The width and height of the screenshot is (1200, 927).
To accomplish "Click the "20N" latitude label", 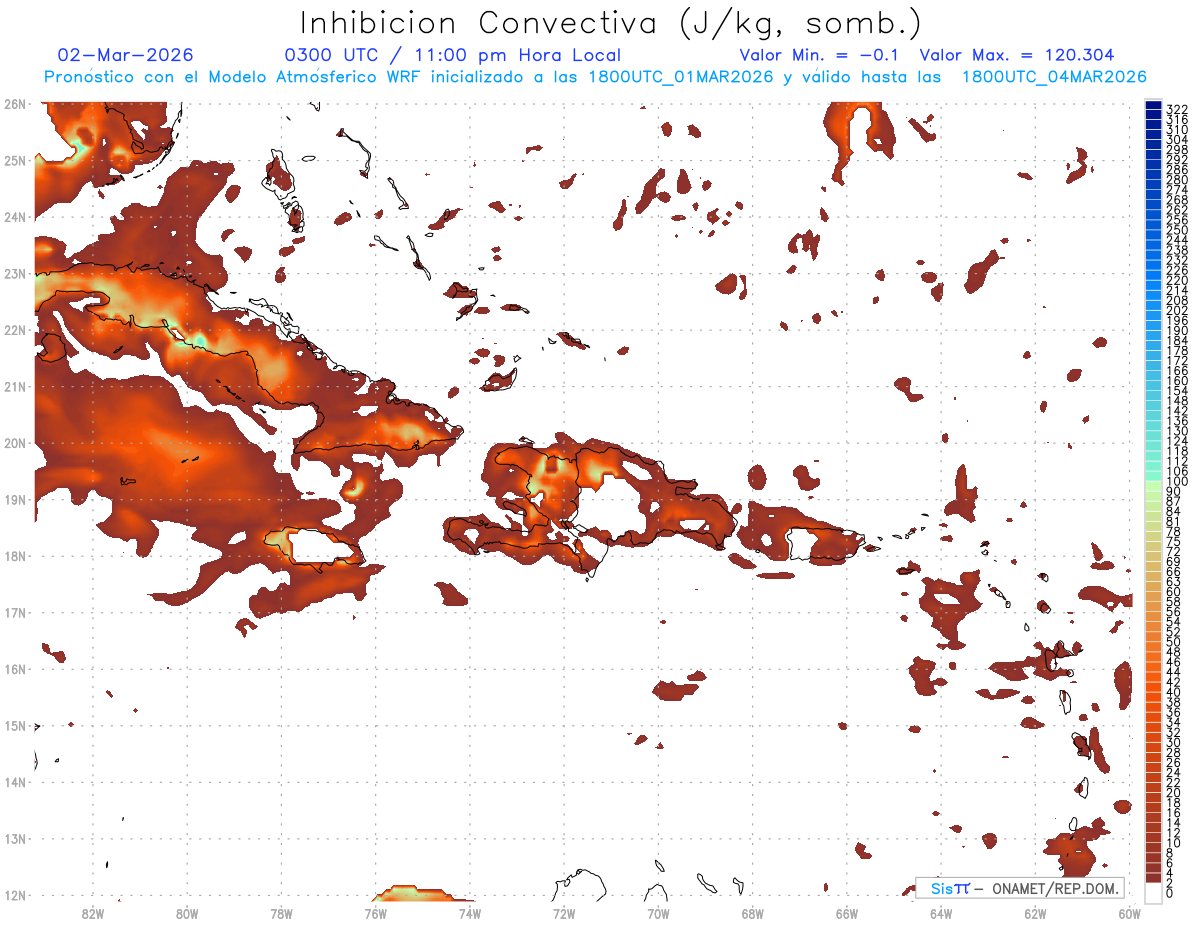I will [x=14, y=443].
